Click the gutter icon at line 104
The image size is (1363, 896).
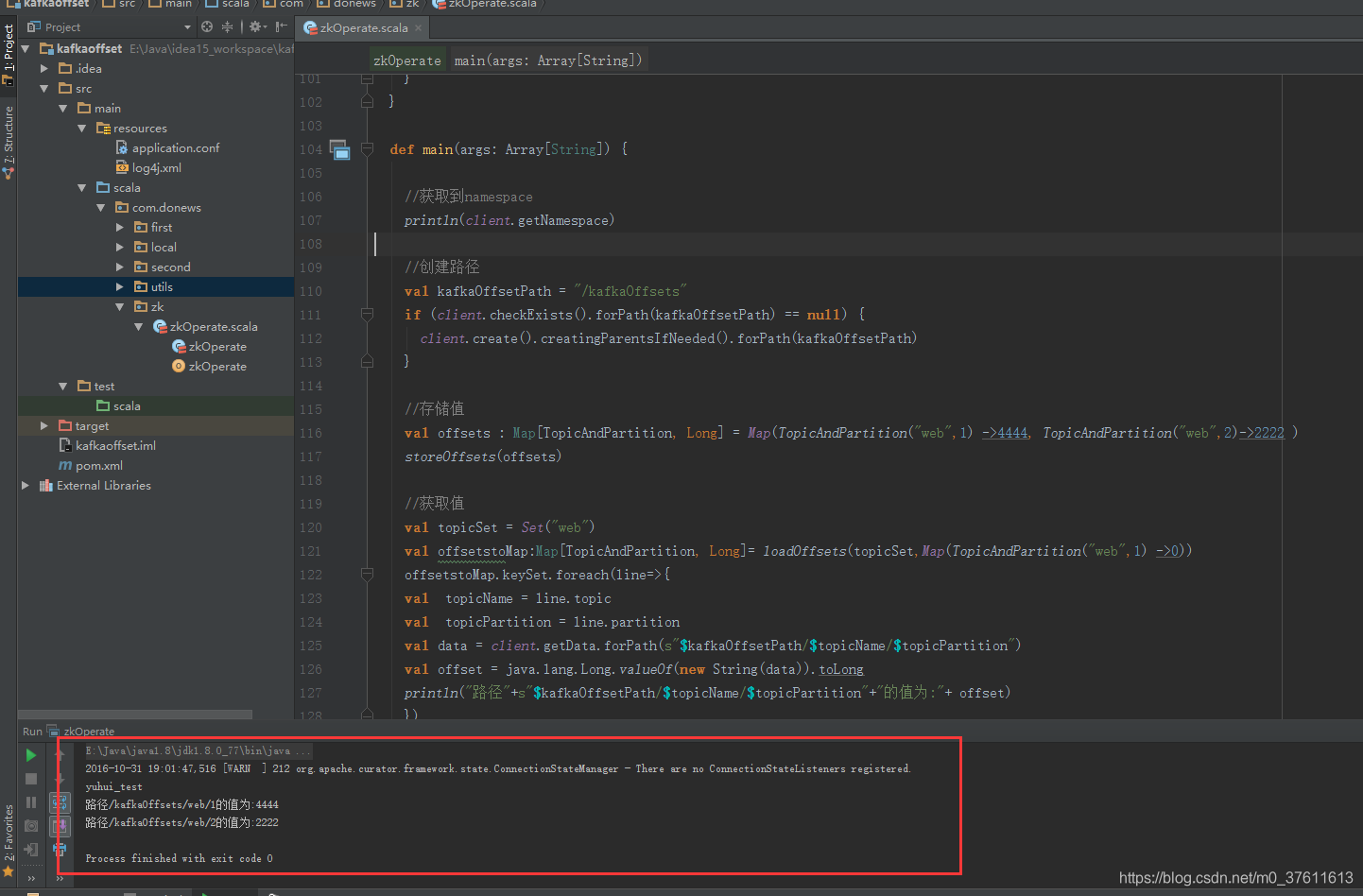click(x=340, y=149)
